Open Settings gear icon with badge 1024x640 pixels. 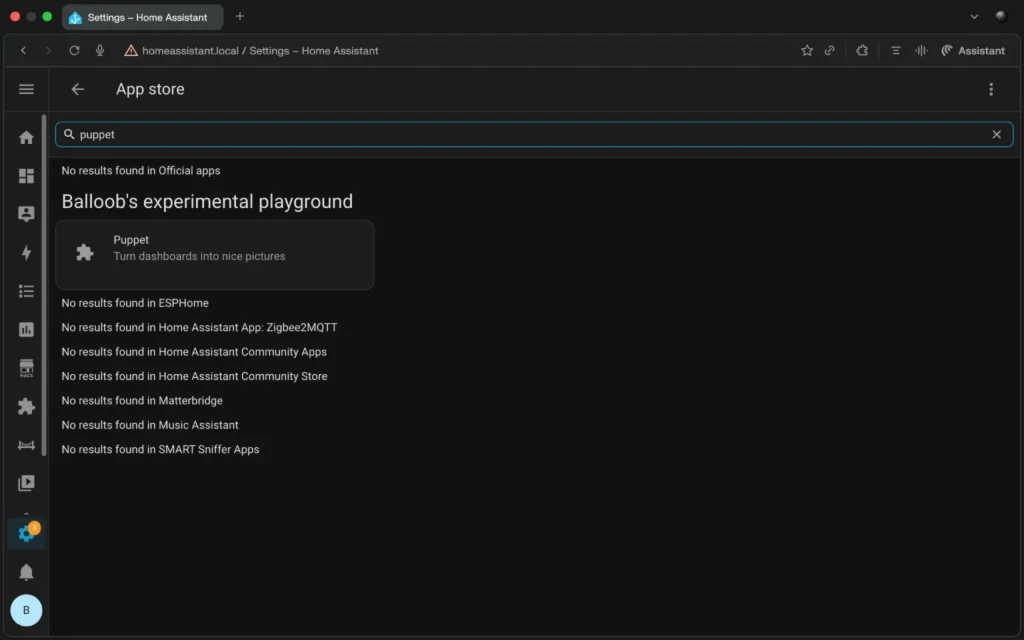pos(26,534)
